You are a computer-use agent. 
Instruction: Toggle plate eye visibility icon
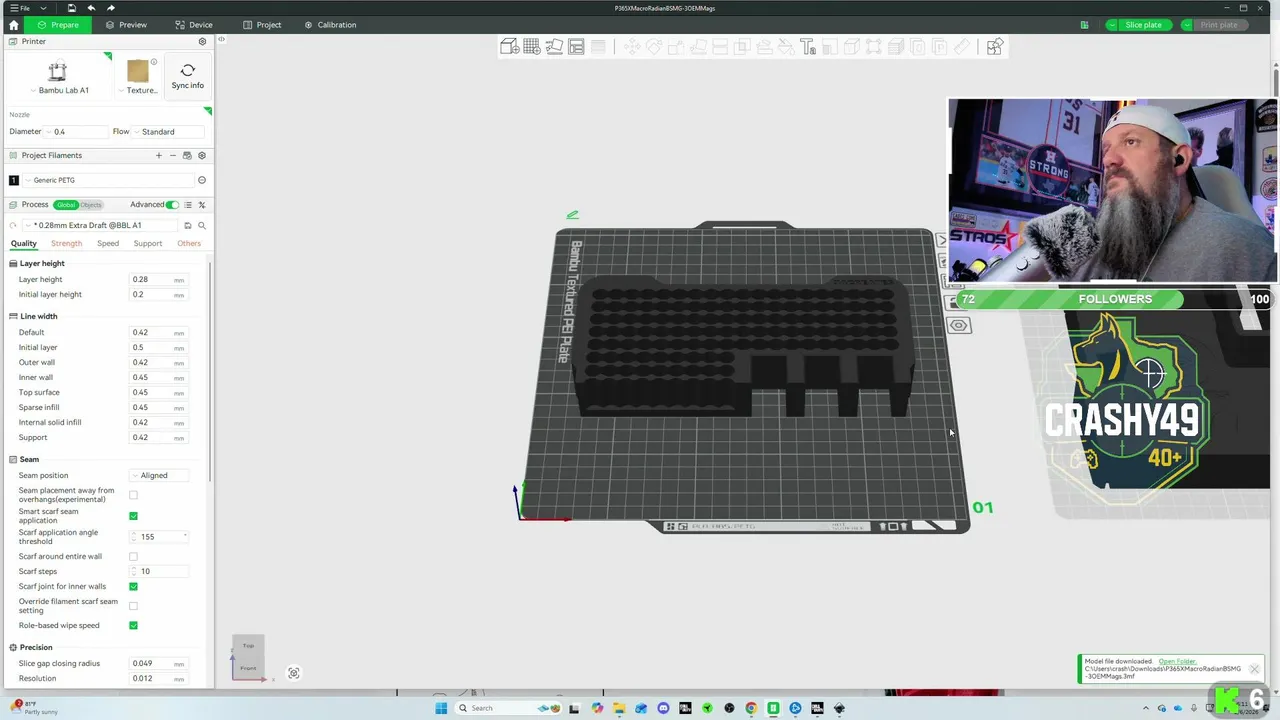(x=959, y=325)
